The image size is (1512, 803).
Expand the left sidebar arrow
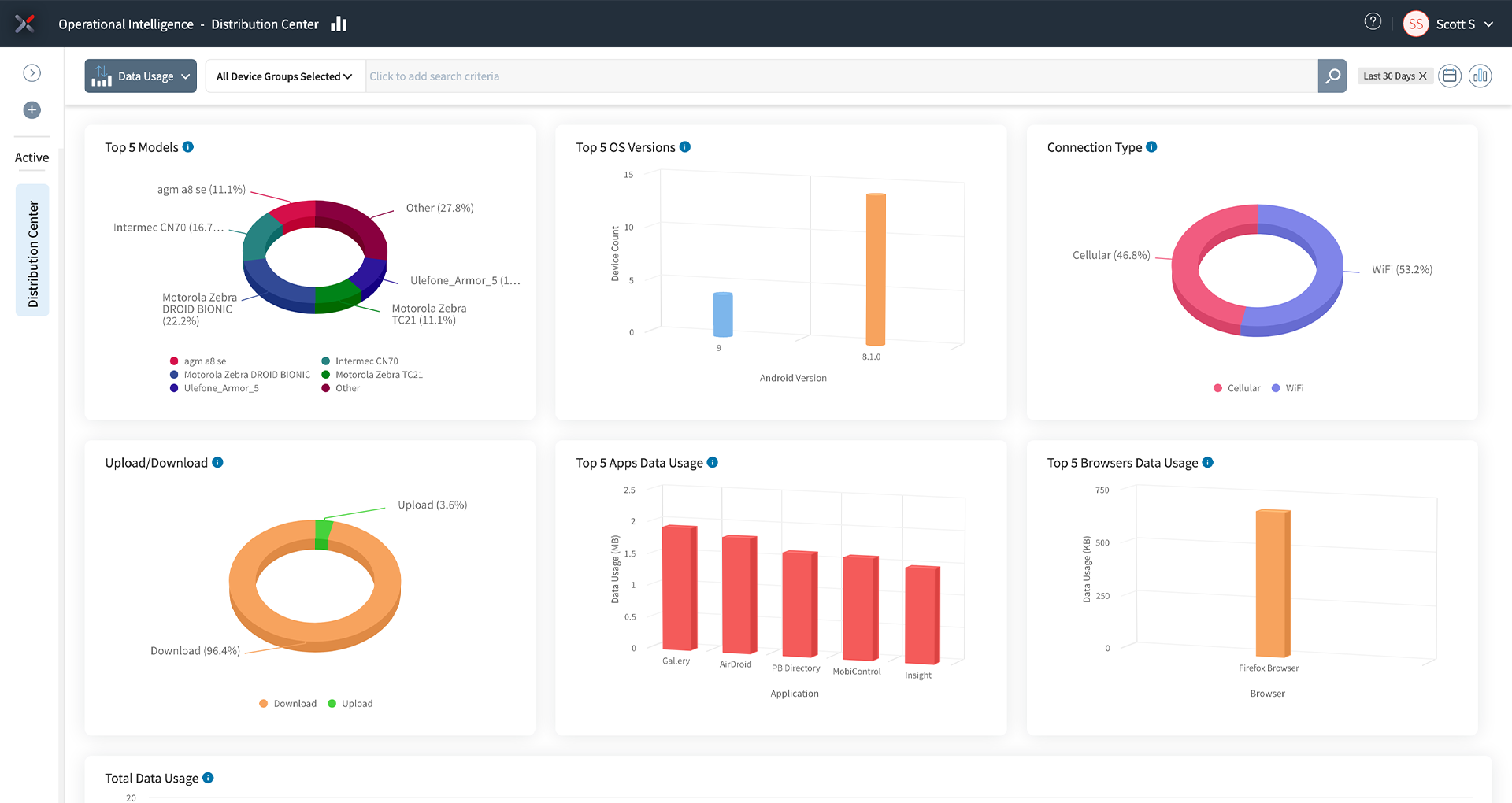coord(32,73)
